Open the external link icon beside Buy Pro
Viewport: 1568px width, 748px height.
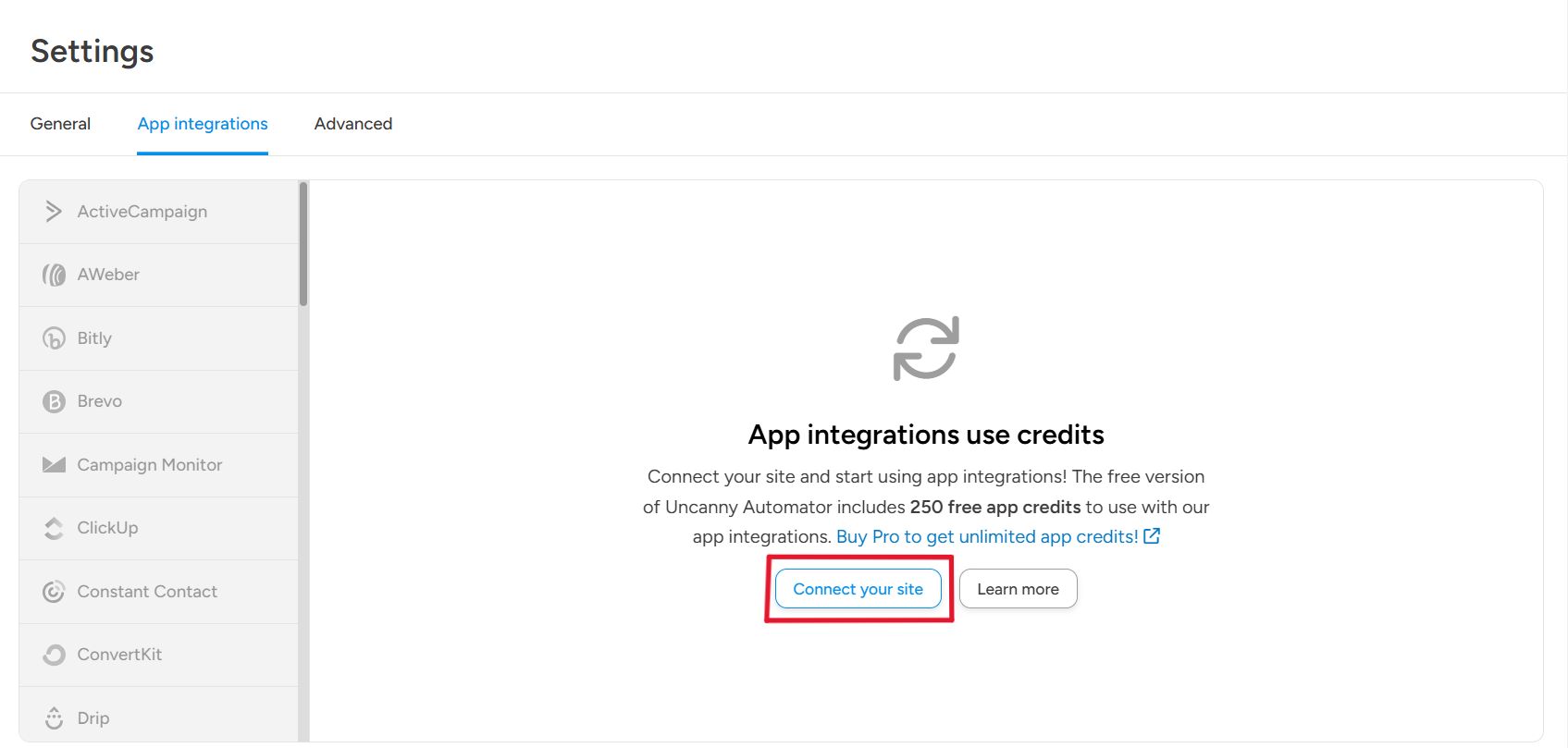(x=1152, y=536)
